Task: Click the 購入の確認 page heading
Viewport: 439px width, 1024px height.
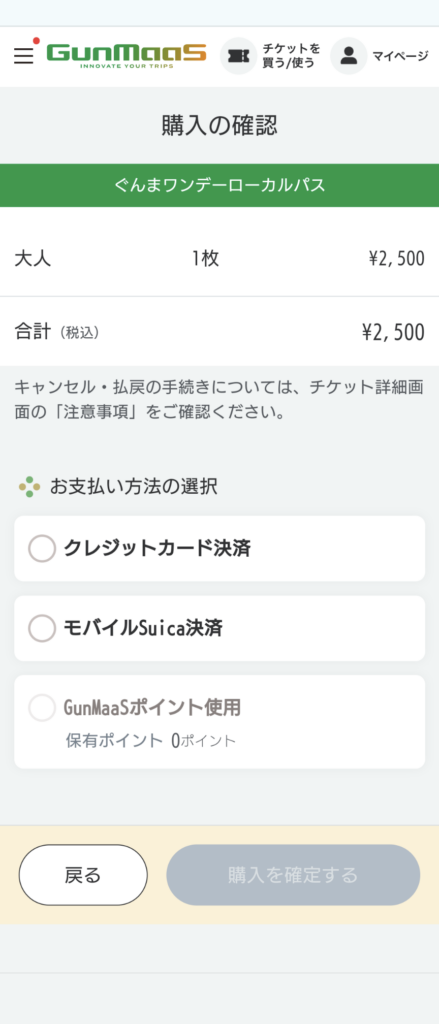Action: 220,125
